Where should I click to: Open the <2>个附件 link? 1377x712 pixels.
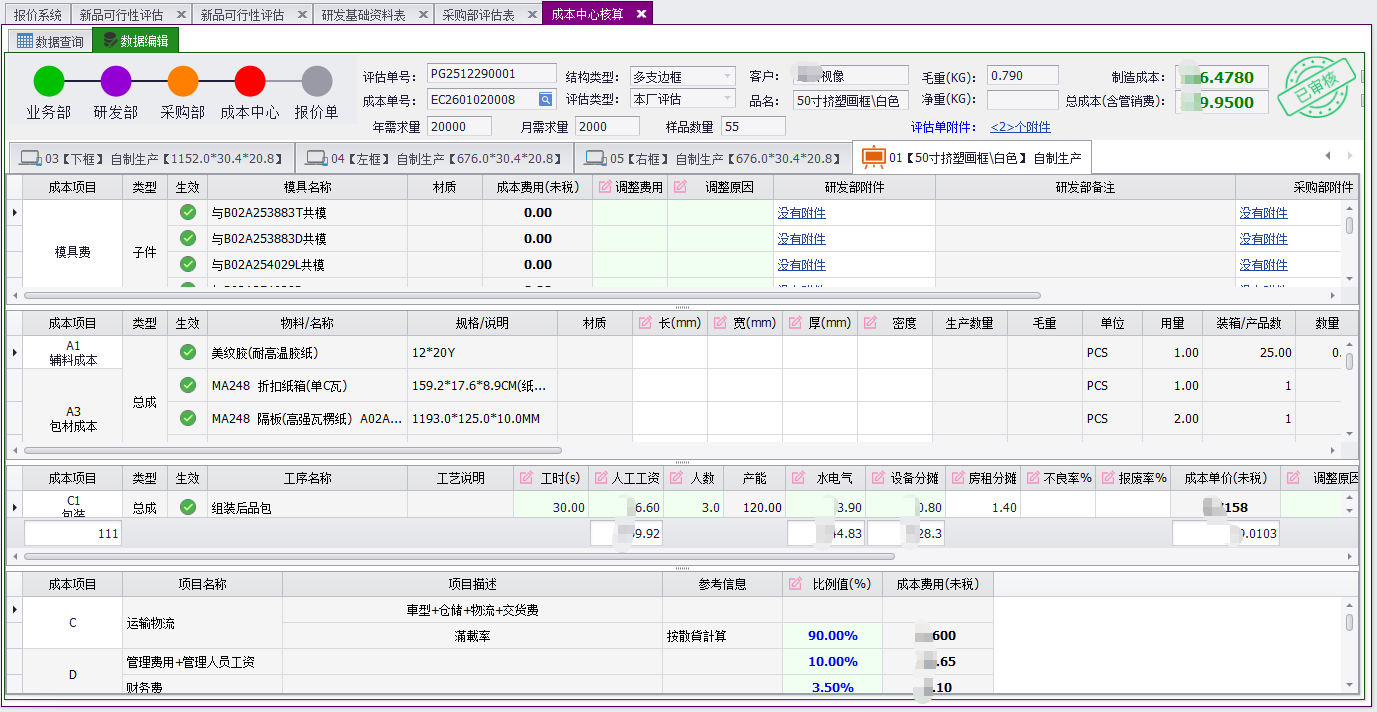click(1020, 127)
